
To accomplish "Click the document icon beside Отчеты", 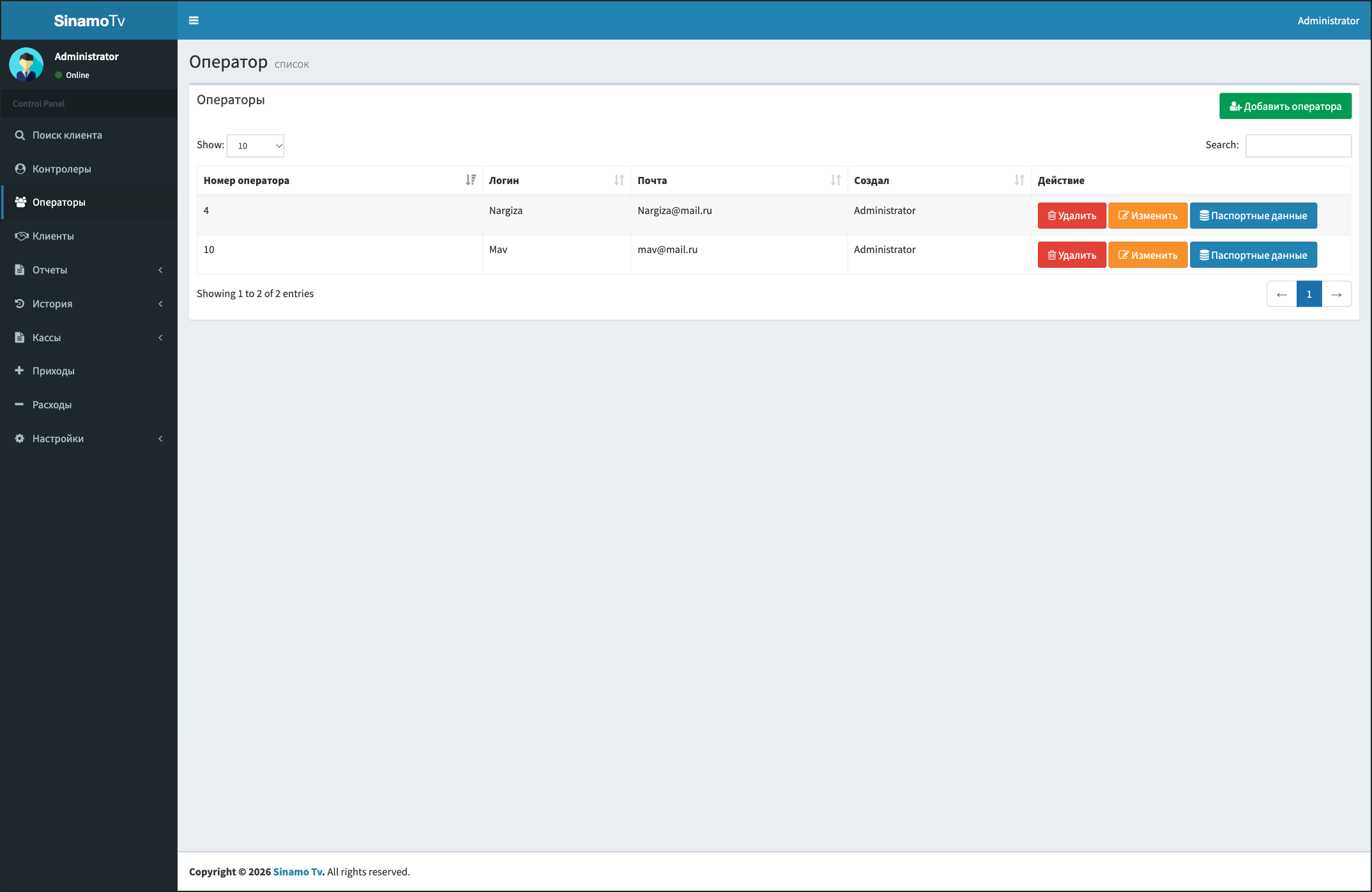I will click(x=19, y=270).
